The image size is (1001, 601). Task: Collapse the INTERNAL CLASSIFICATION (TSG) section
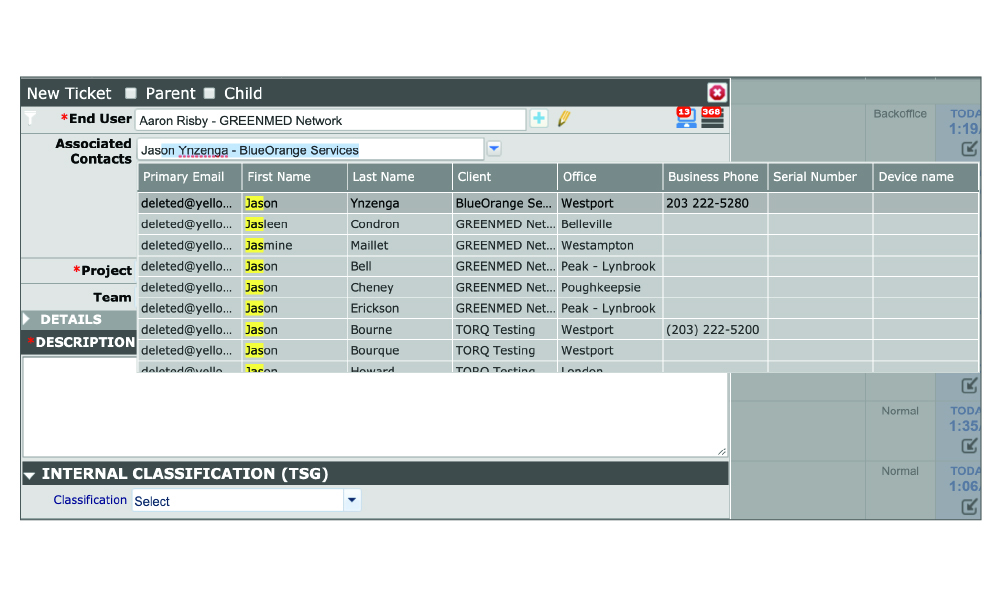coord(29,475)
